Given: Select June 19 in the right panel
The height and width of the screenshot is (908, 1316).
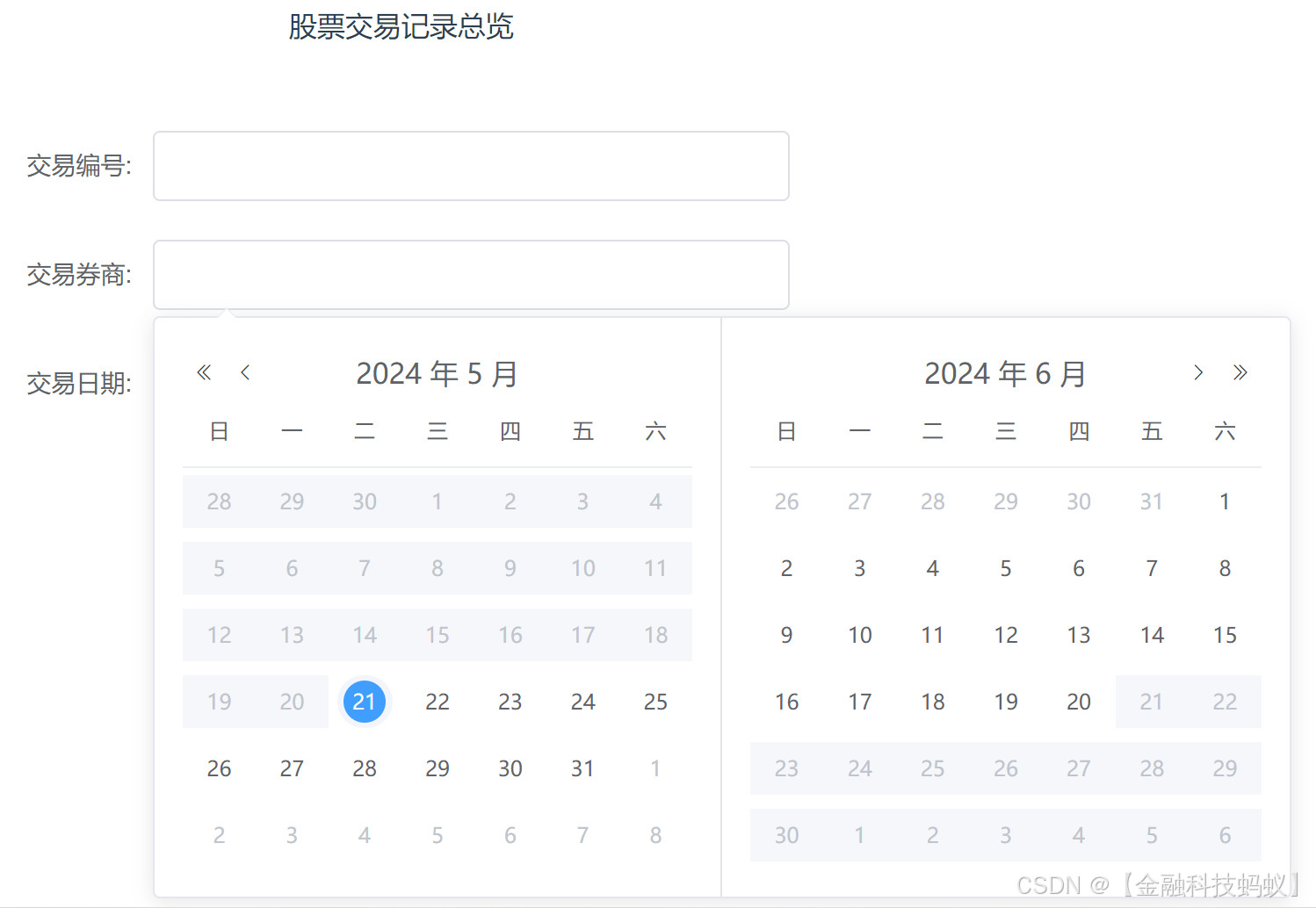Looking at the screenshot, I should pos(1006,702).
